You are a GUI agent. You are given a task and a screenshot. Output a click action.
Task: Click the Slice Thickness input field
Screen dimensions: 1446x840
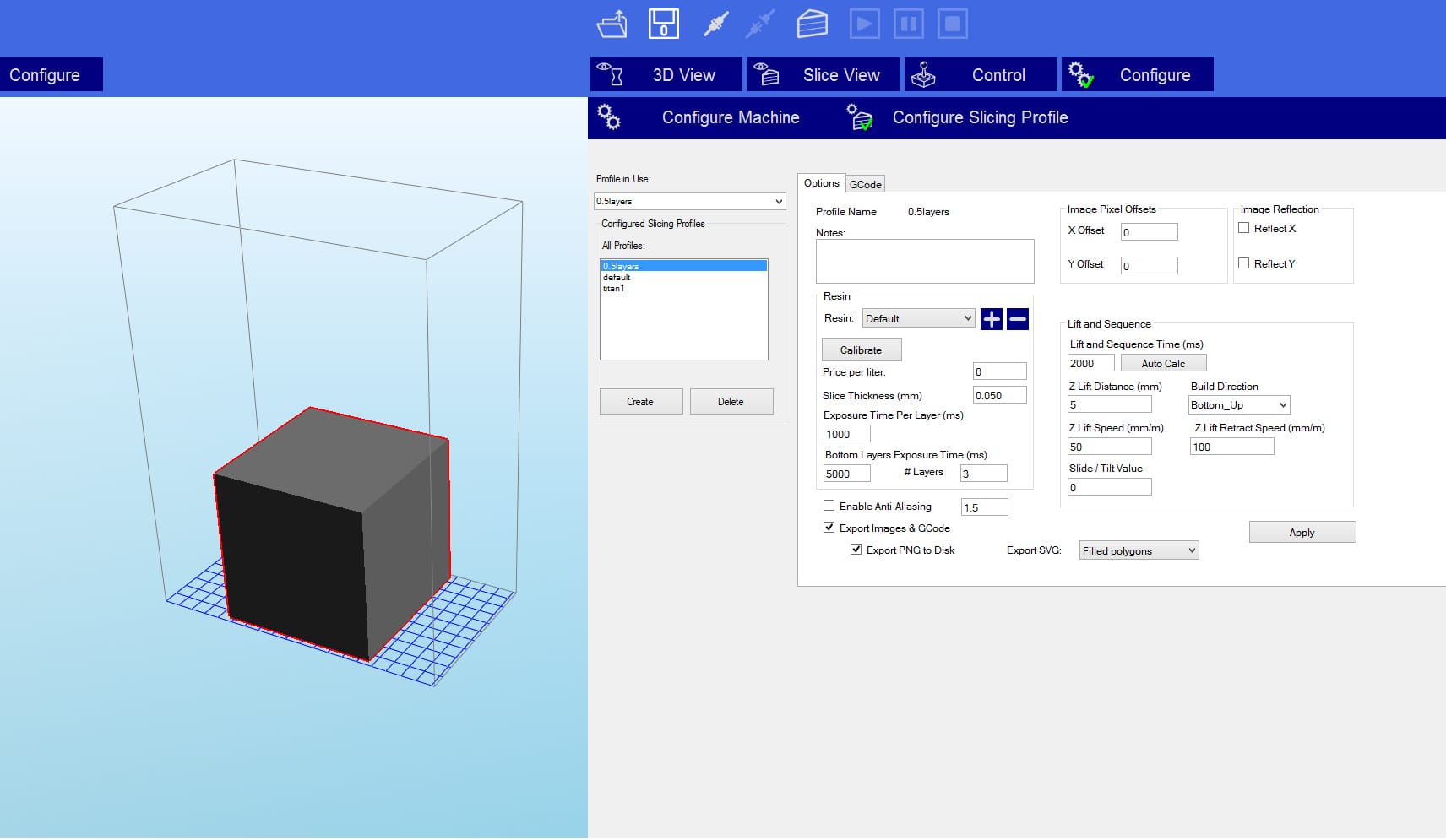pyautogui.click(x=999, y=395)
